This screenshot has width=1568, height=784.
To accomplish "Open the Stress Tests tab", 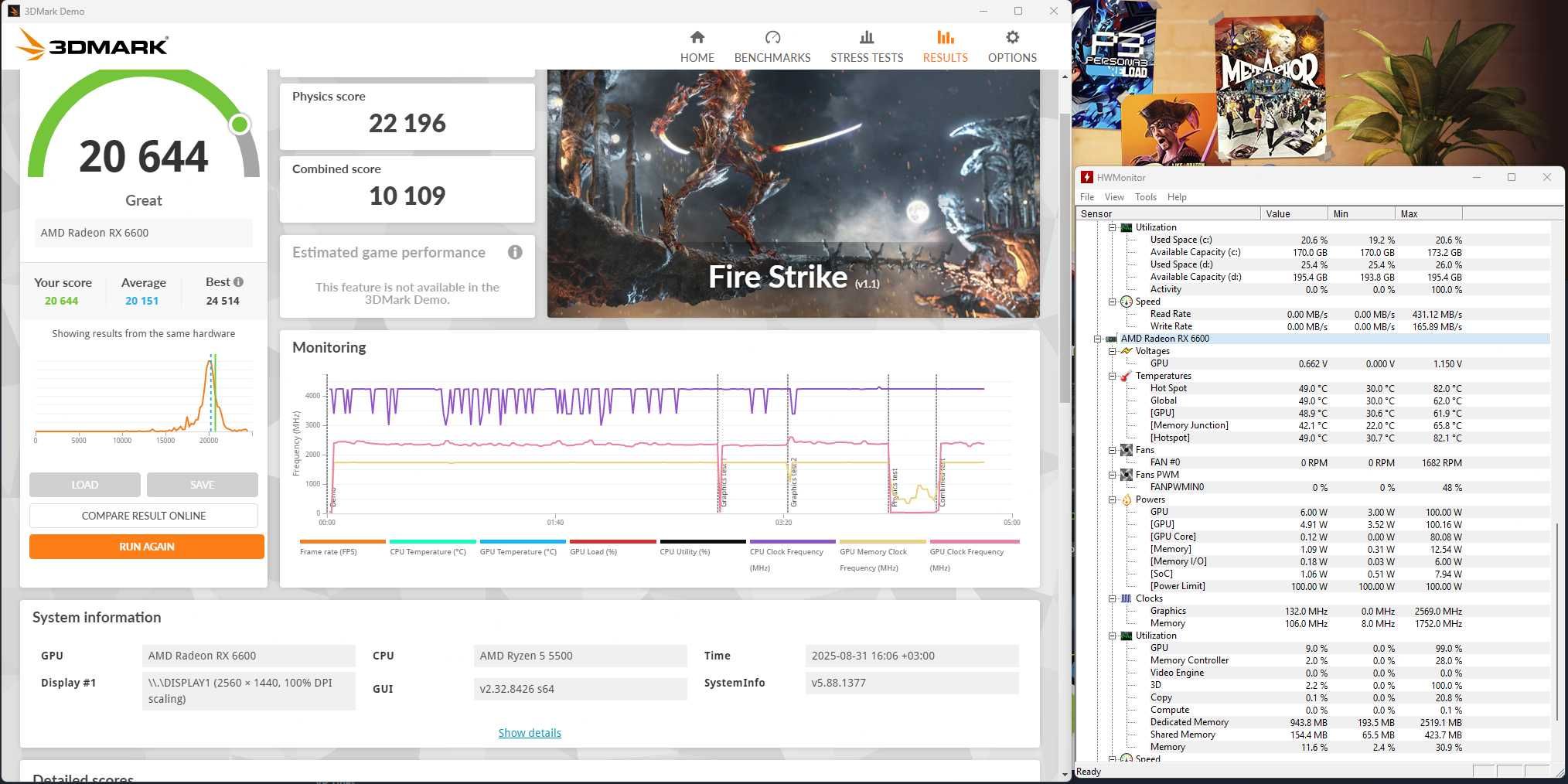I will [866, 46].
